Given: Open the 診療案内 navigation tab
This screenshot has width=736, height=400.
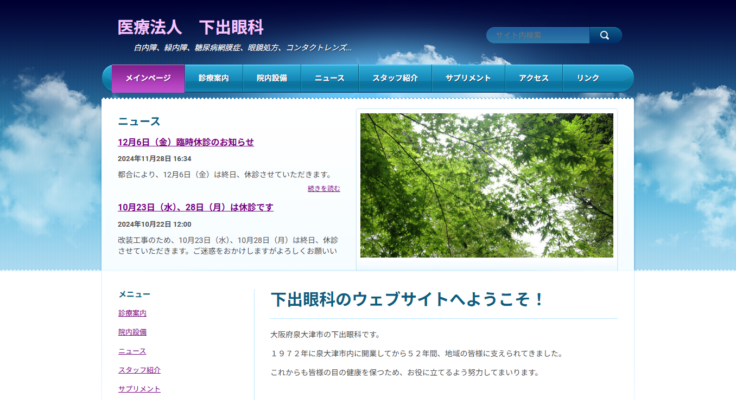Looking at the screenshot, I should [x=214, y=78].
